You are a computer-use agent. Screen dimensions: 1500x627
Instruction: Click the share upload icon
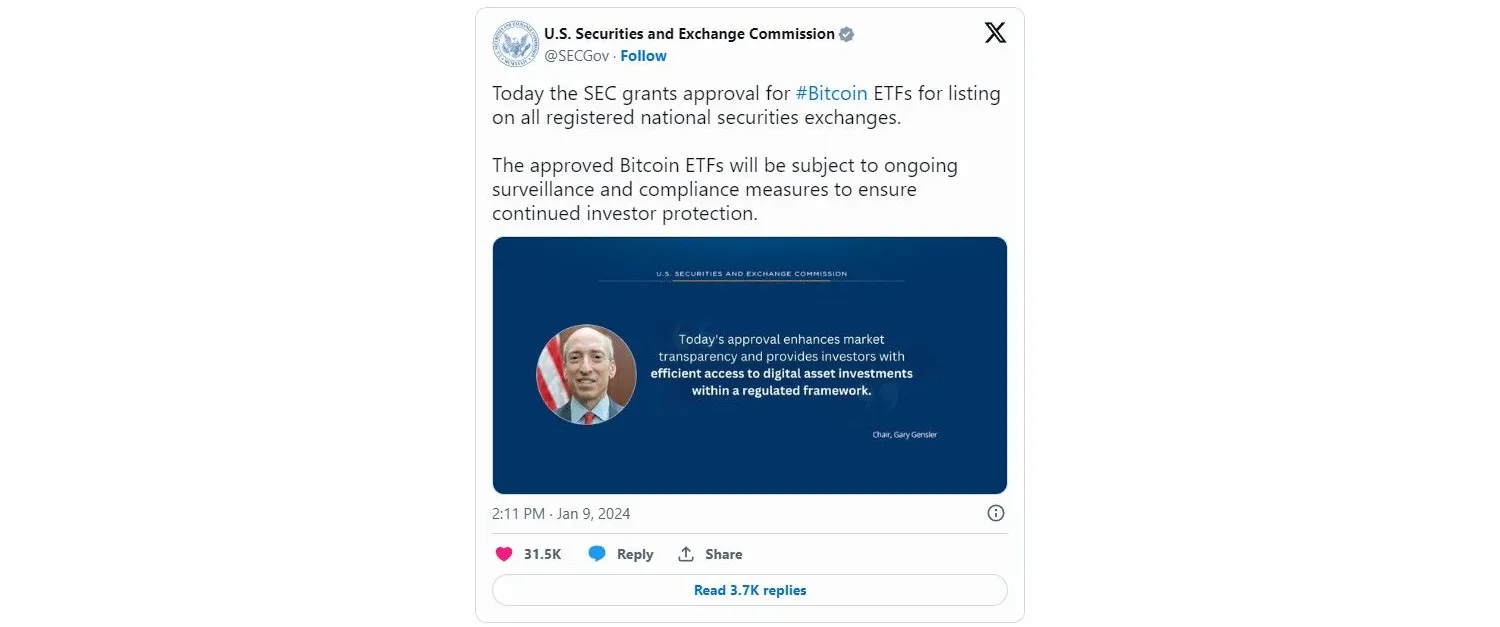point(686,554)
